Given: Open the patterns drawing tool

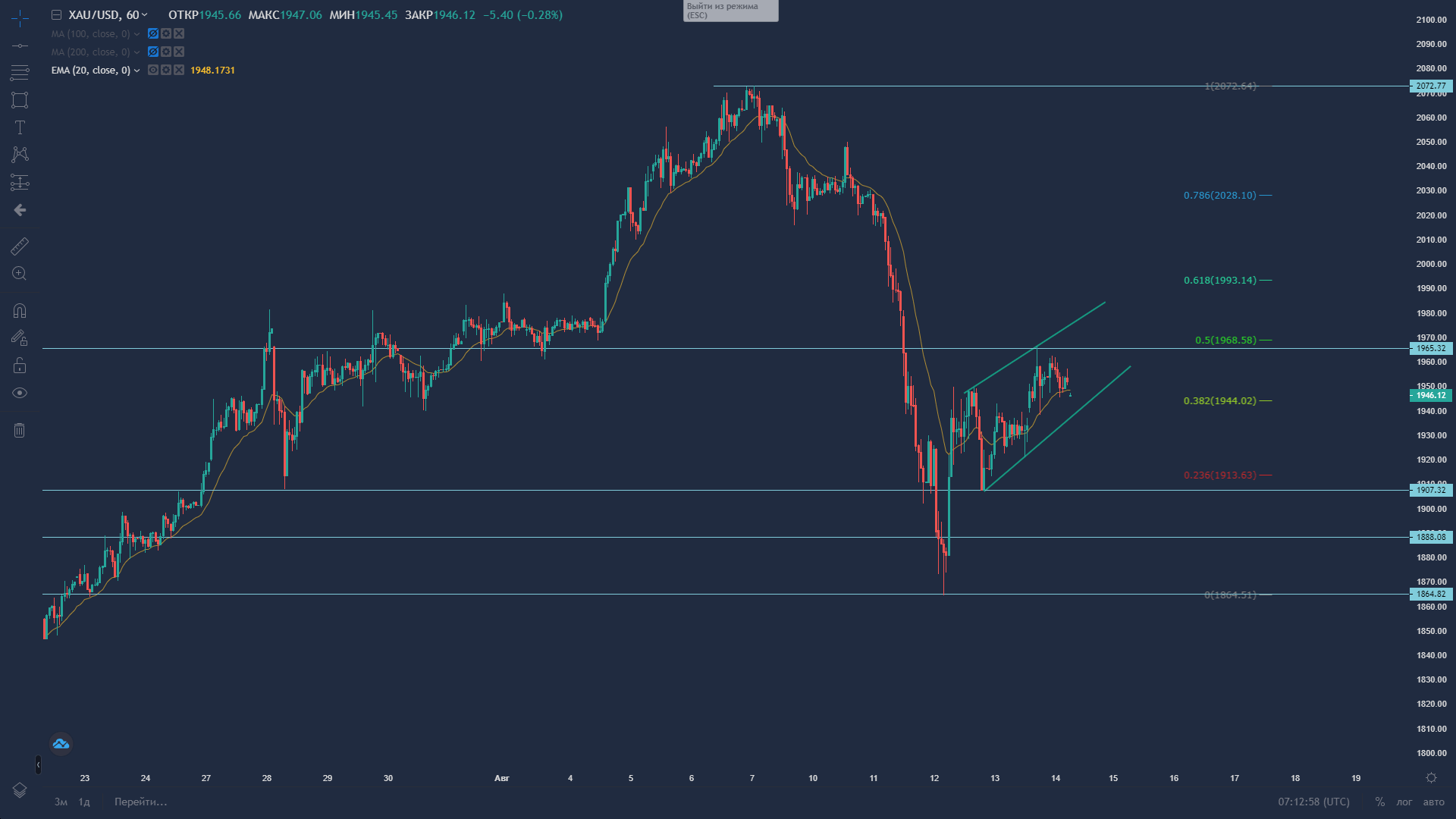Looking at the screenshot, I should pos(20,155).
